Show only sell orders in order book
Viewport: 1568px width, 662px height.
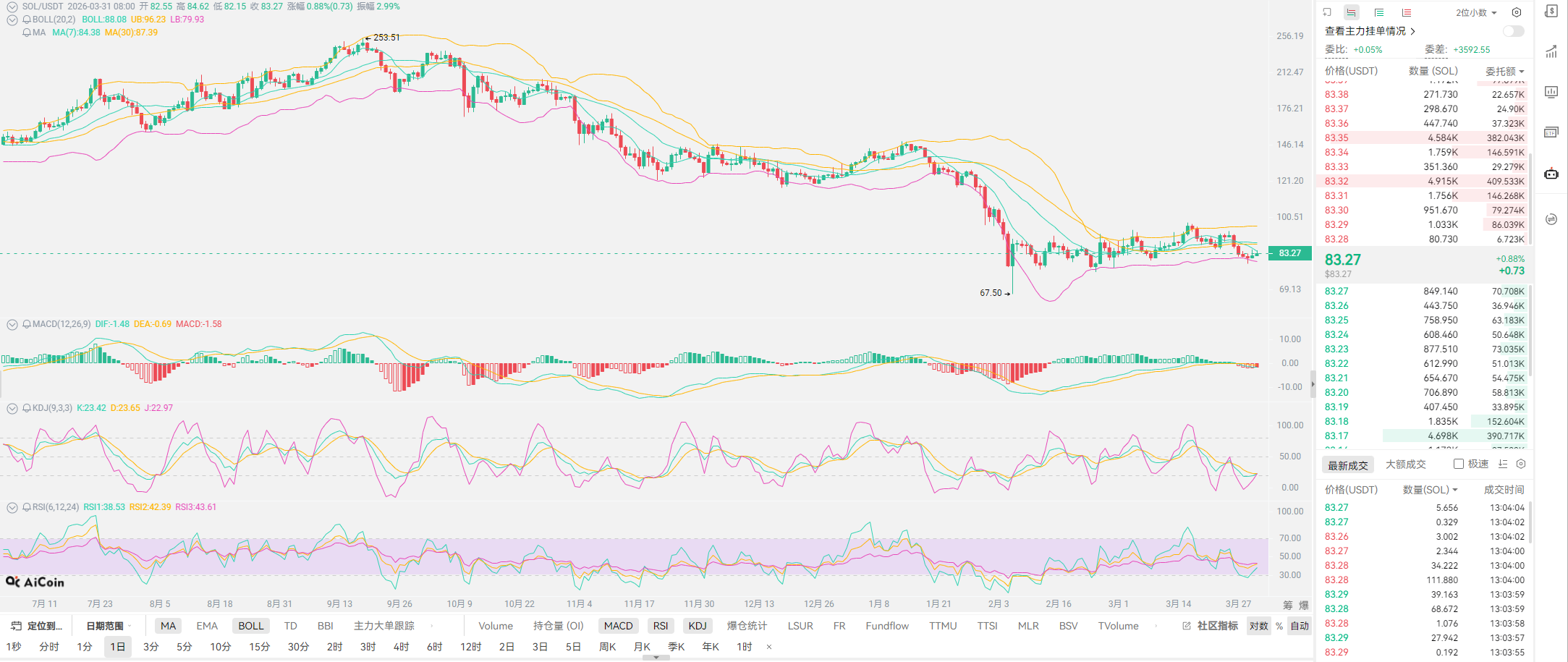click(1407, 12)
